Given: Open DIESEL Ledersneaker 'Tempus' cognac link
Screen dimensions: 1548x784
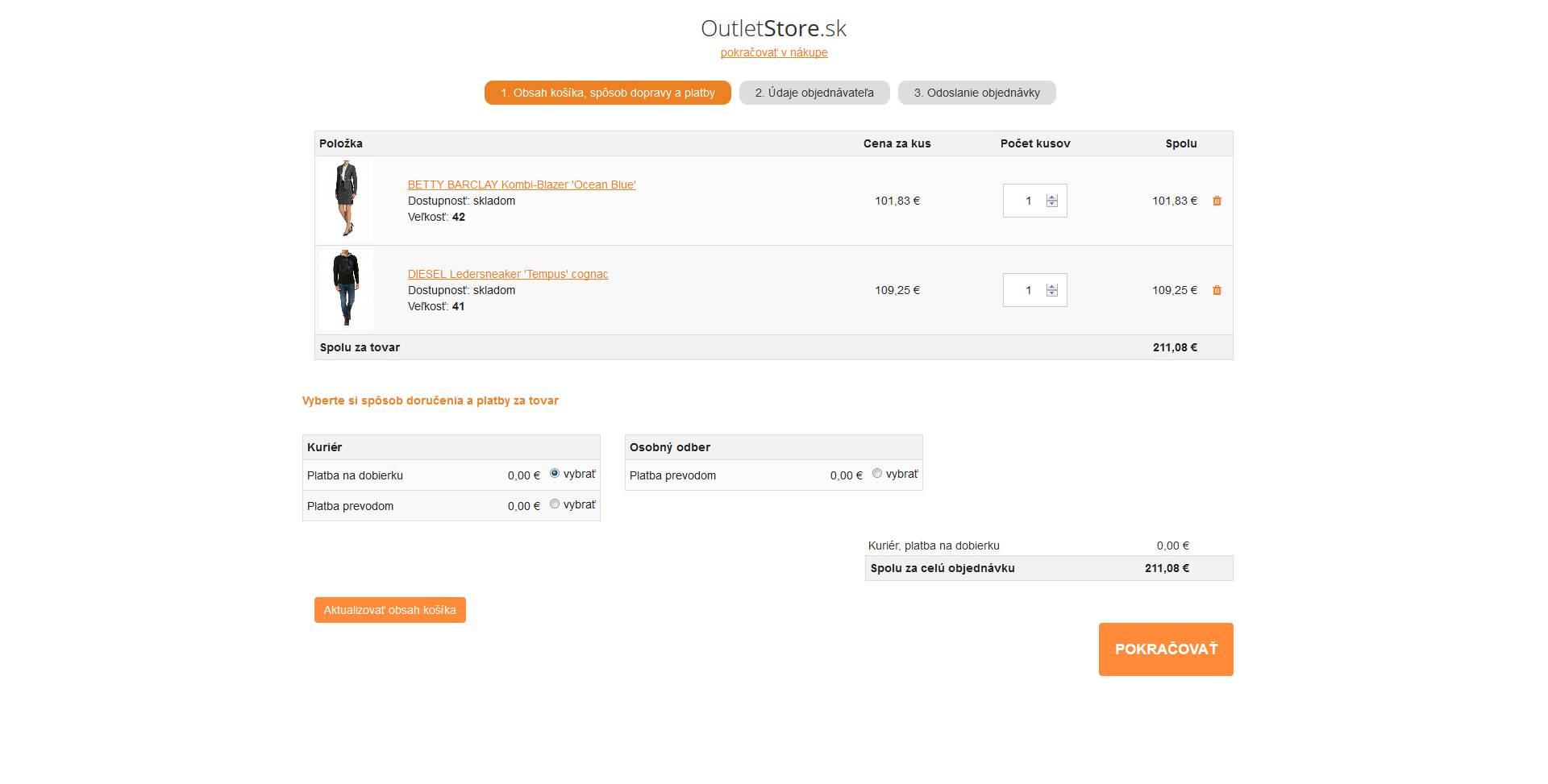Looking at the screenshot, I should pyautogui.click(x=508, y=274).
